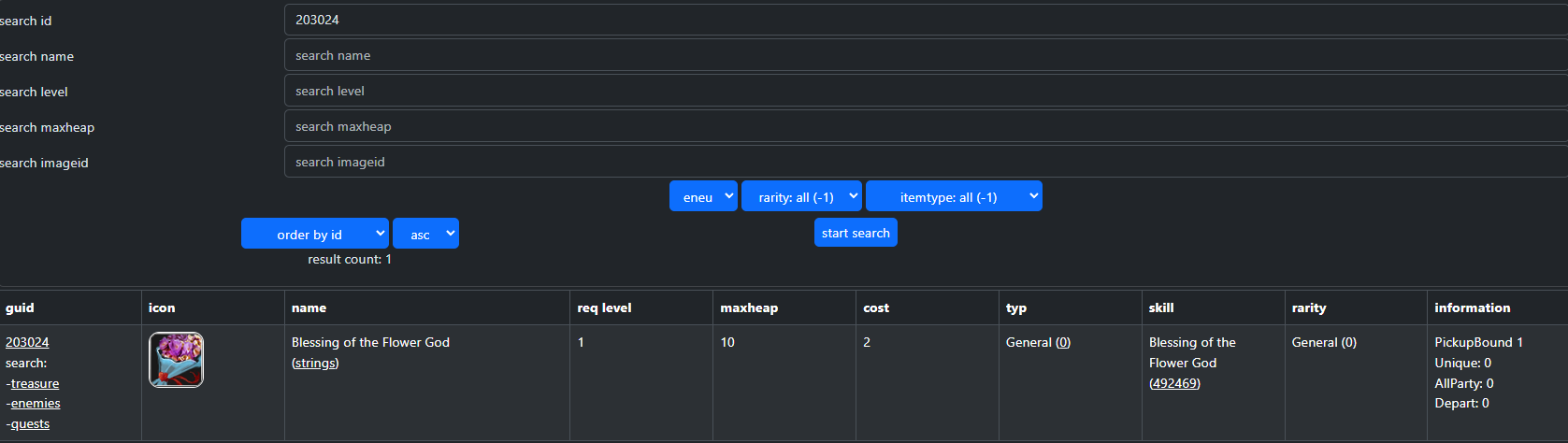This screenshot has height=443, width=1568.
Task: Click the Flower God item icon
Action: point(176,360)
